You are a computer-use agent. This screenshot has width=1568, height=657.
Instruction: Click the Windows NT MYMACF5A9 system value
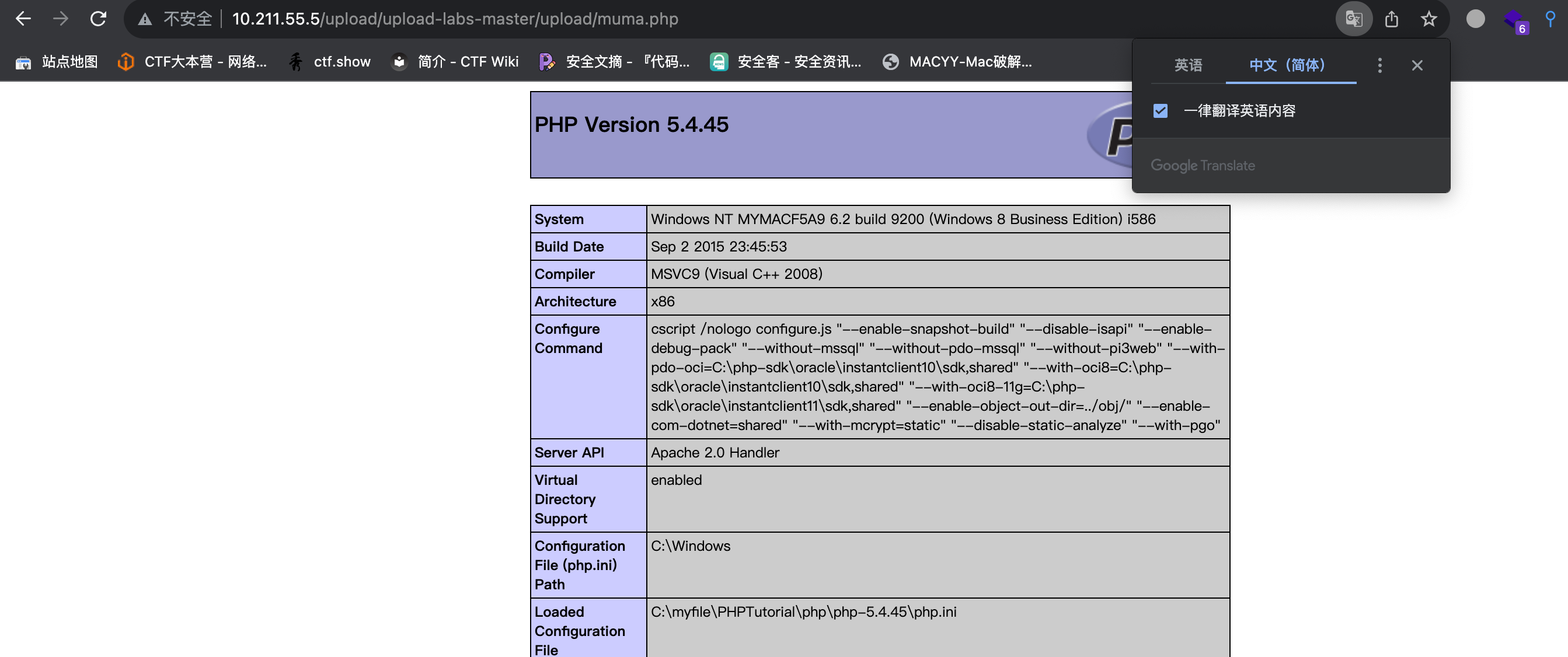point(903,219)
